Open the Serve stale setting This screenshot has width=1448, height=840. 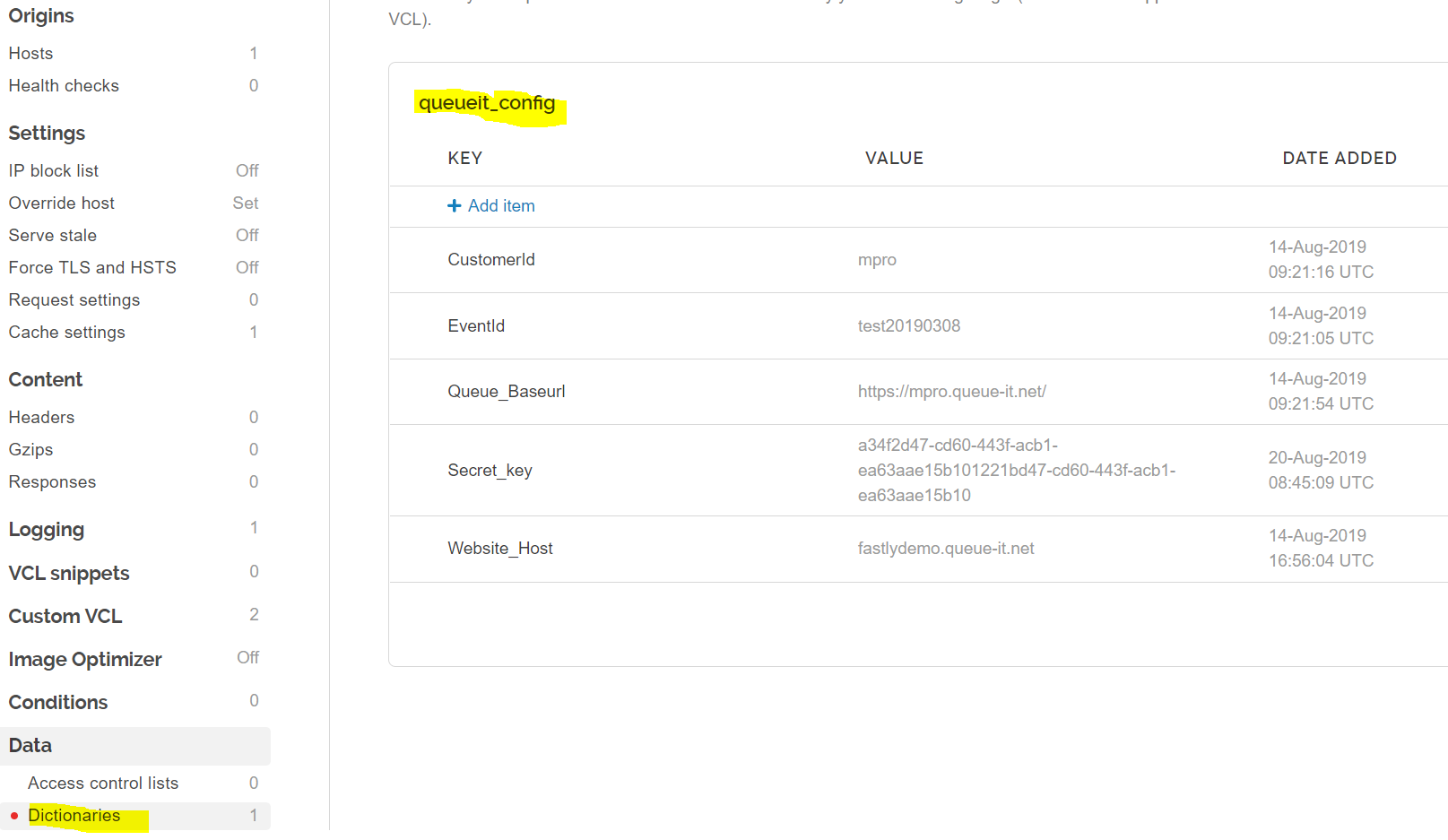click(53, 236)
